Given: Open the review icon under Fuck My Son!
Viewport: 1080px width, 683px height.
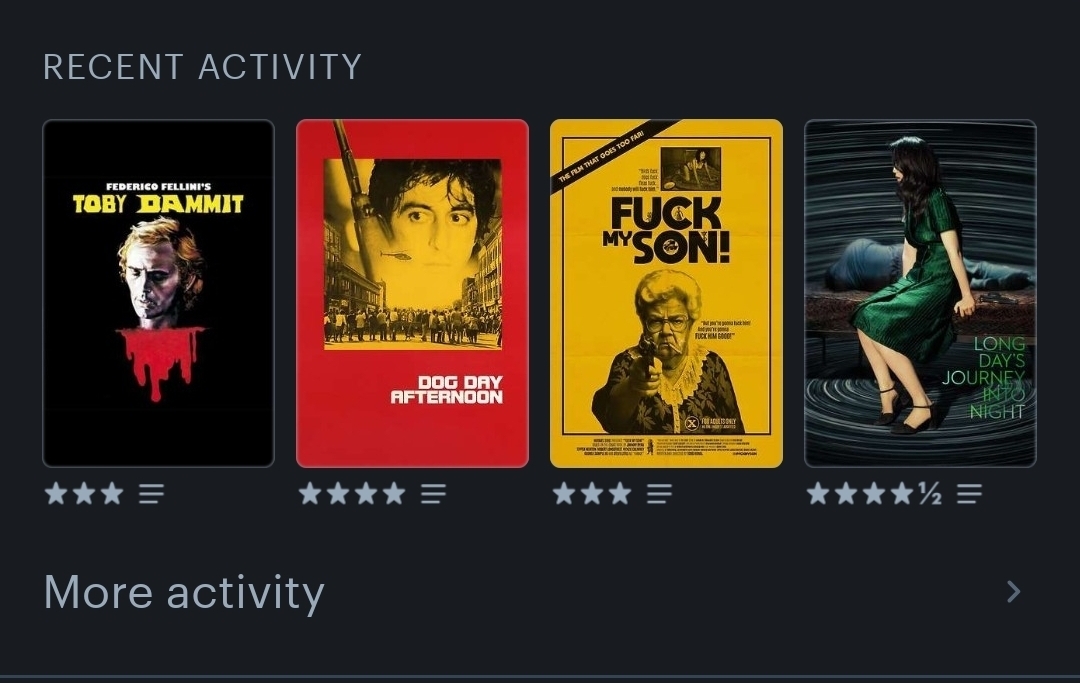Looking at the screenshot, I should pyautogui.click(x=659, y=494).
